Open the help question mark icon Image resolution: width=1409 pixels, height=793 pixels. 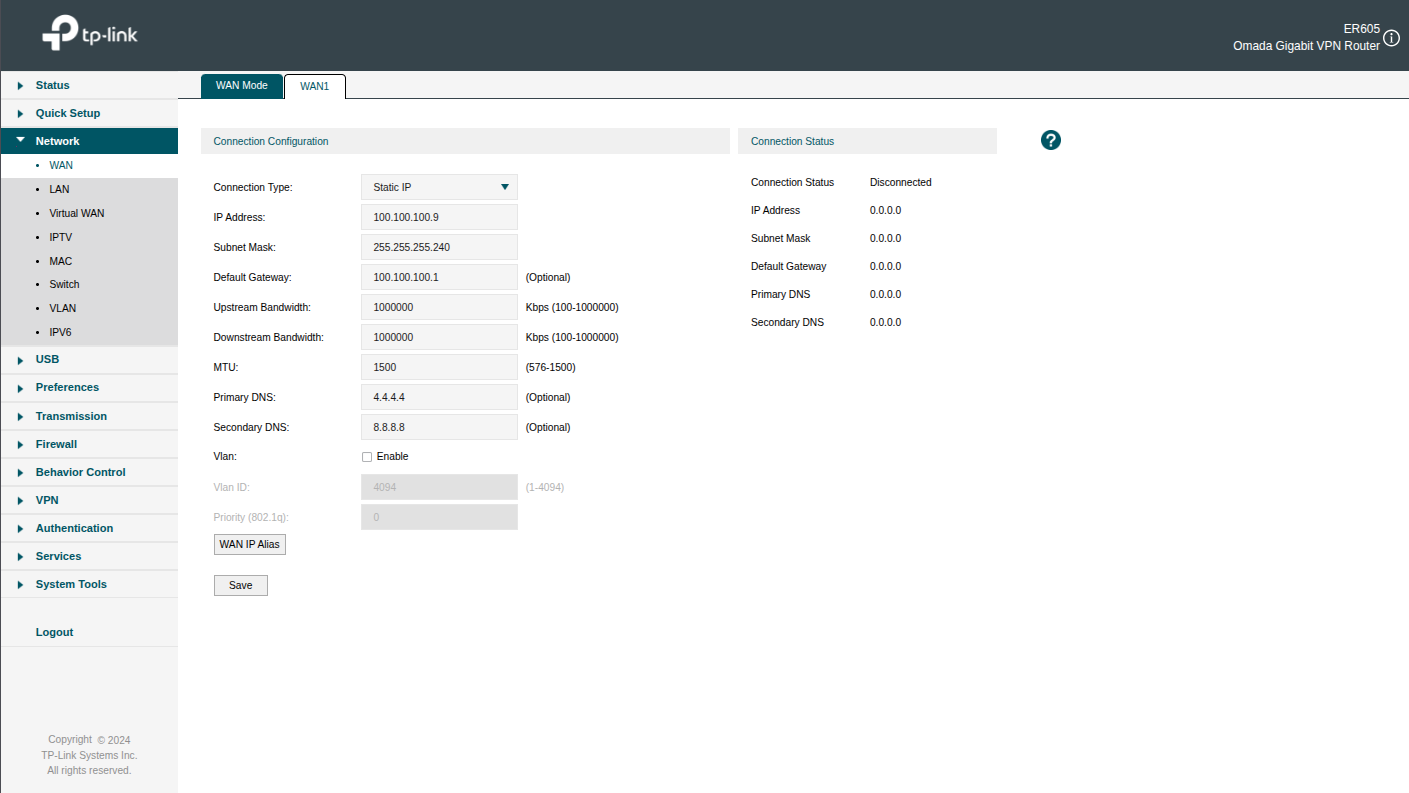1050,140
